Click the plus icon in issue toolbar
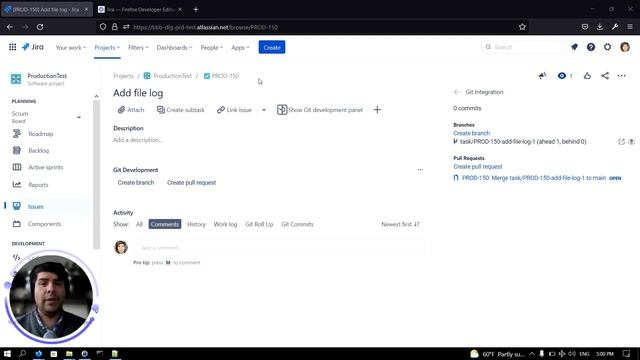The image size is (640, 360). point(377,110)
